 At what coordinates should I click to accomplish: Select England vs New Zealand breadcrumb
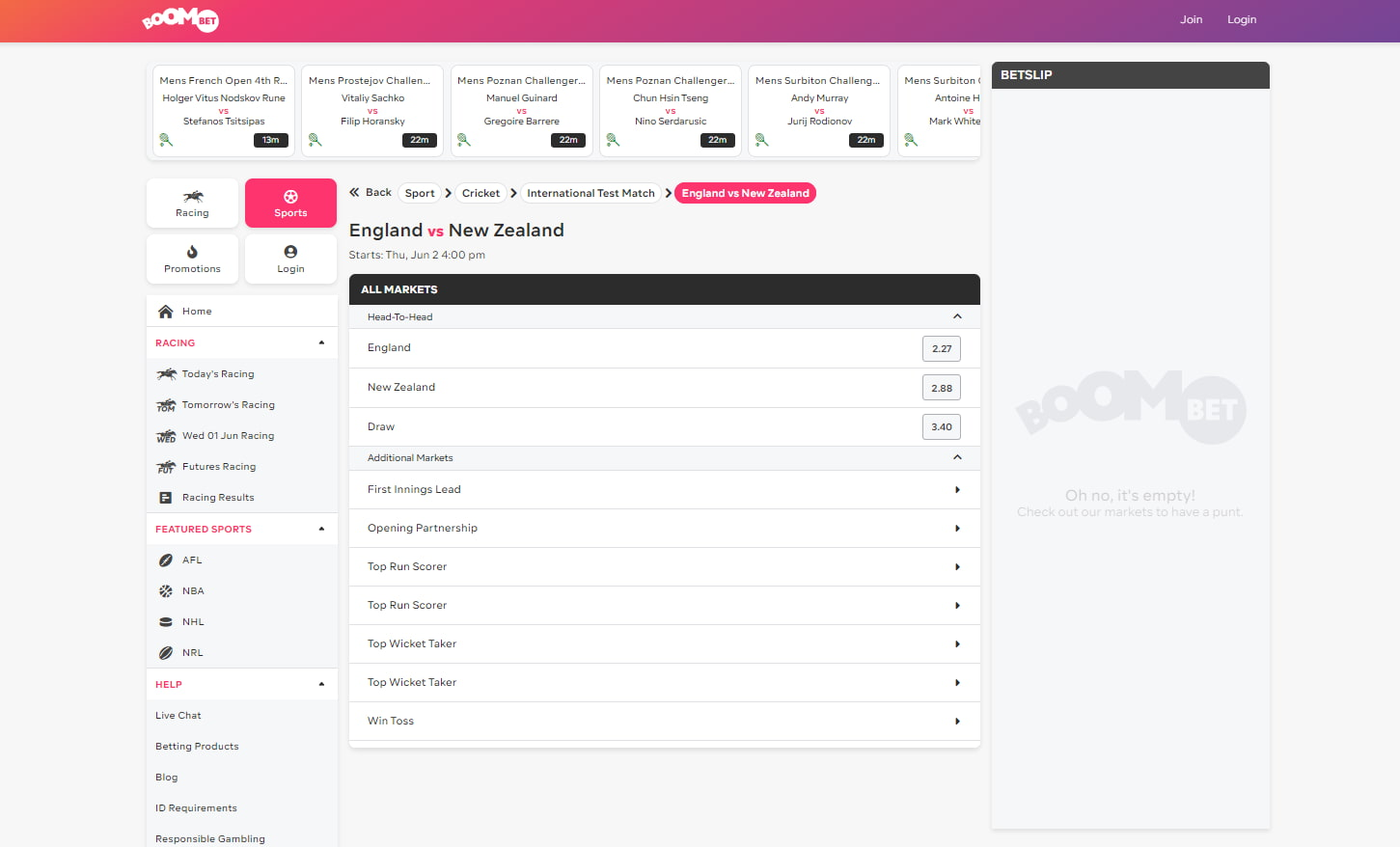point(745,193)
